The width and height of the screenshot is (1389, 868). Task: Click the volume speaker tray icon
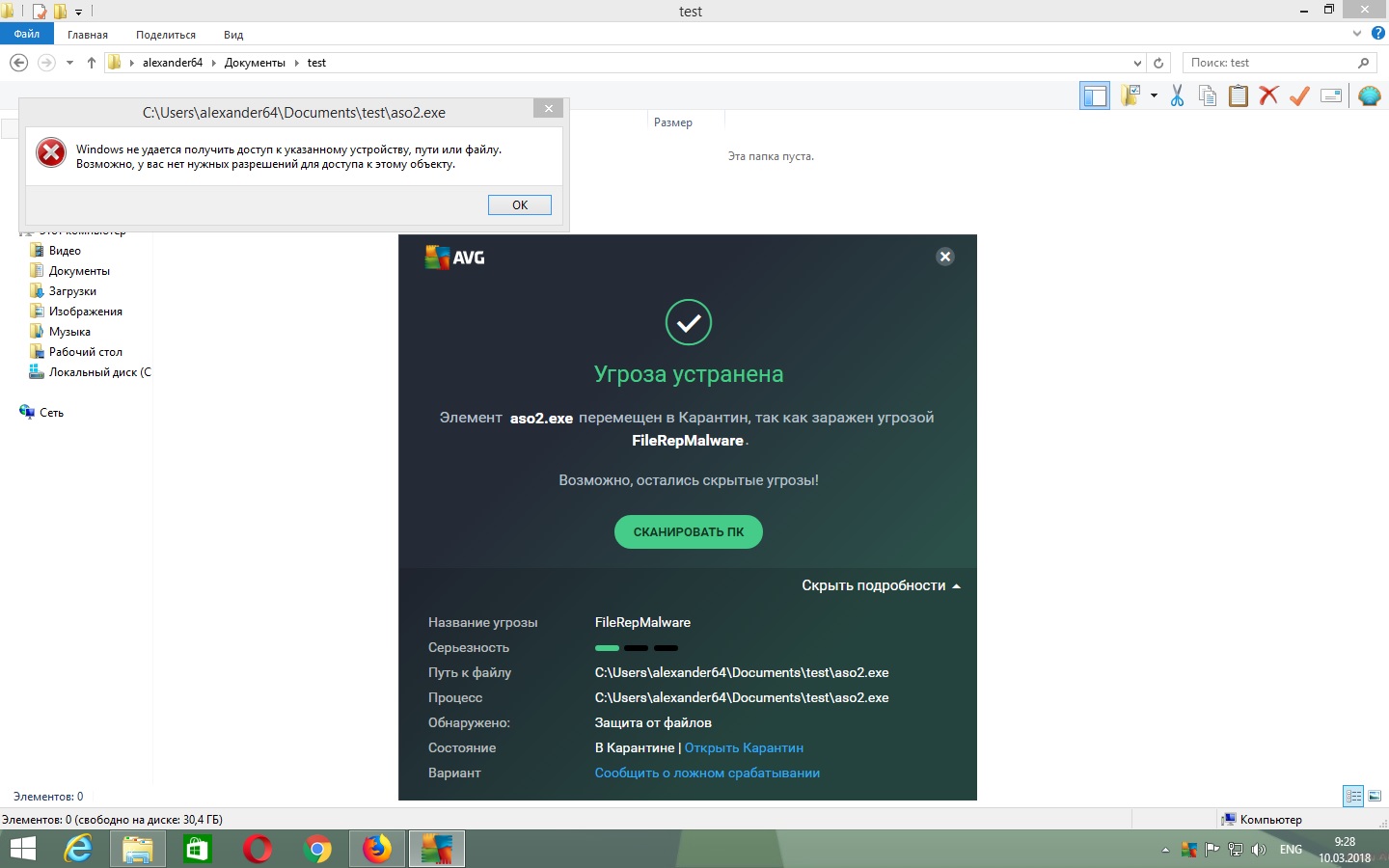pos(1258,850)
